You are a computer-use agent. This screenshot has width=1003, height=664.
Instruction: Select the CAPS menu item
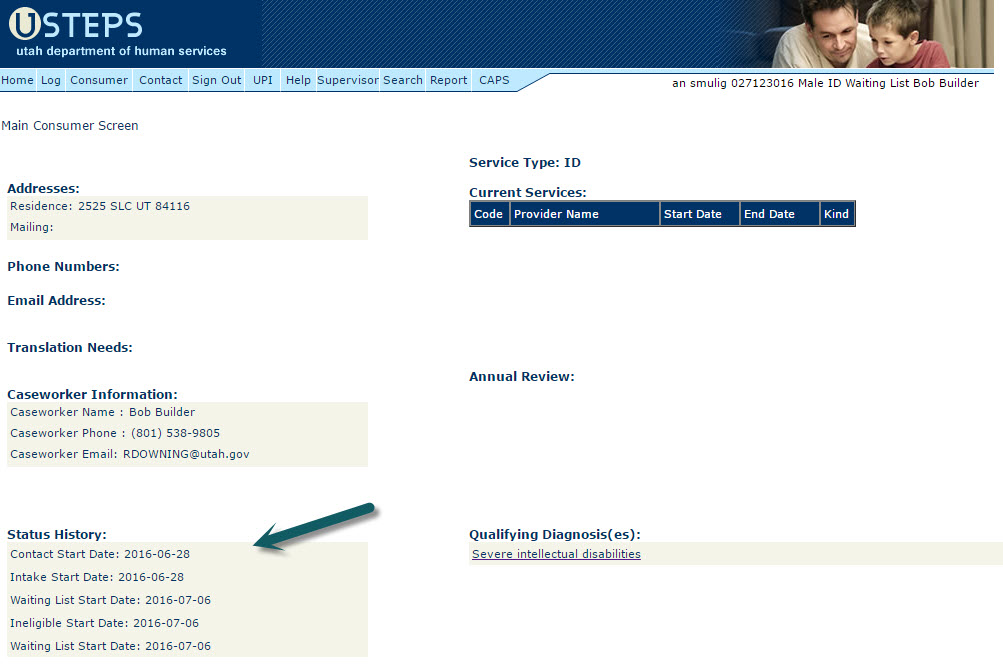tap(494, 80)
